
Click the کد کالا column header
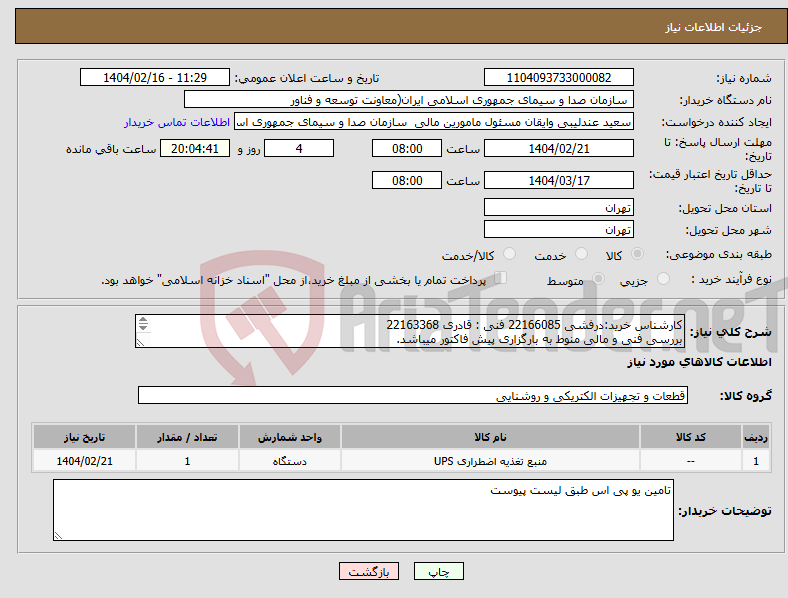691,437
